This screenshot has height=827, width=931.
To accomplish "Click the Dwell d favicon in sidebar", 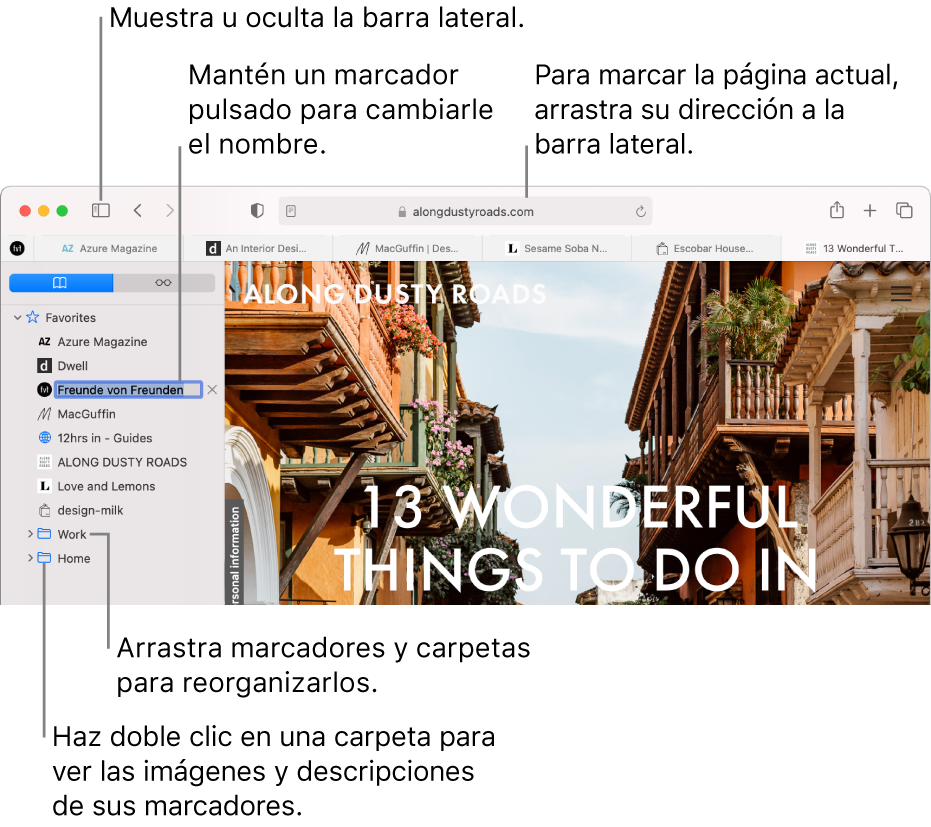I will 45,366.
